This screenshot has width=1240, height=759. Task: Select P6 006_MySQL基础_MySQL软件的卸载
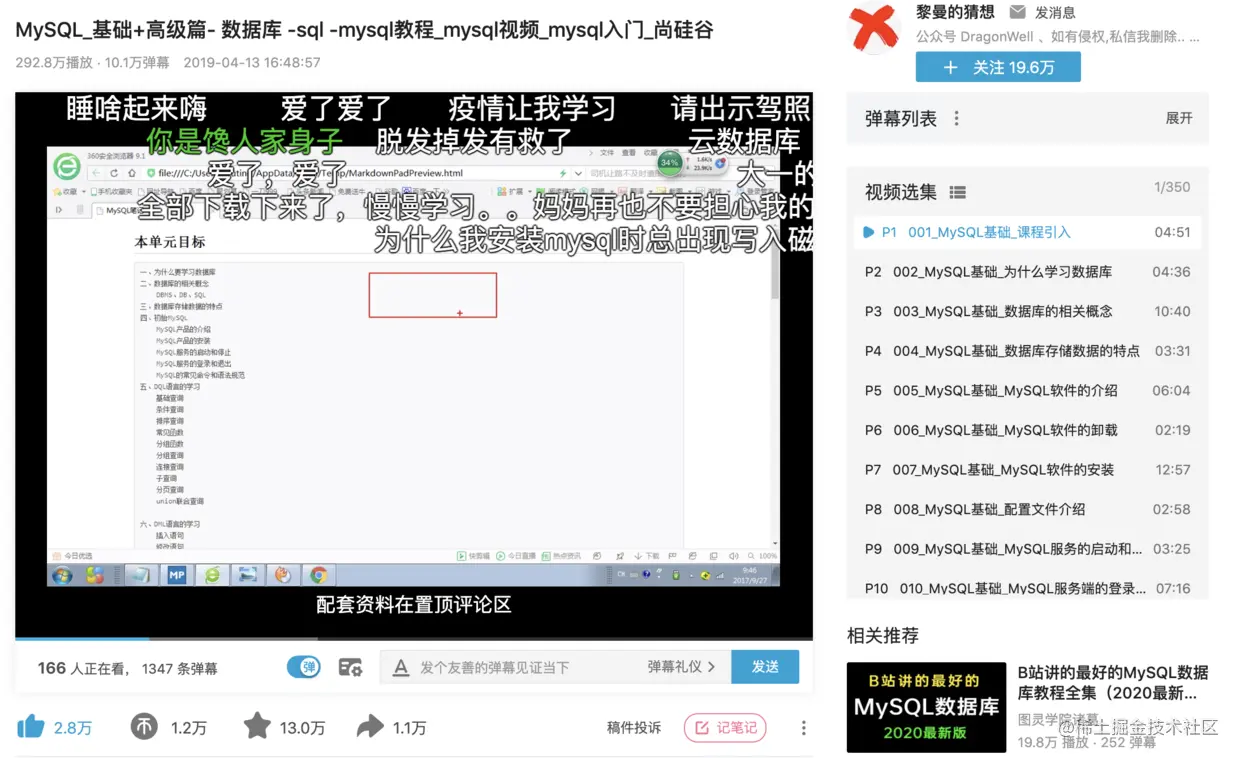[1026, 430]
